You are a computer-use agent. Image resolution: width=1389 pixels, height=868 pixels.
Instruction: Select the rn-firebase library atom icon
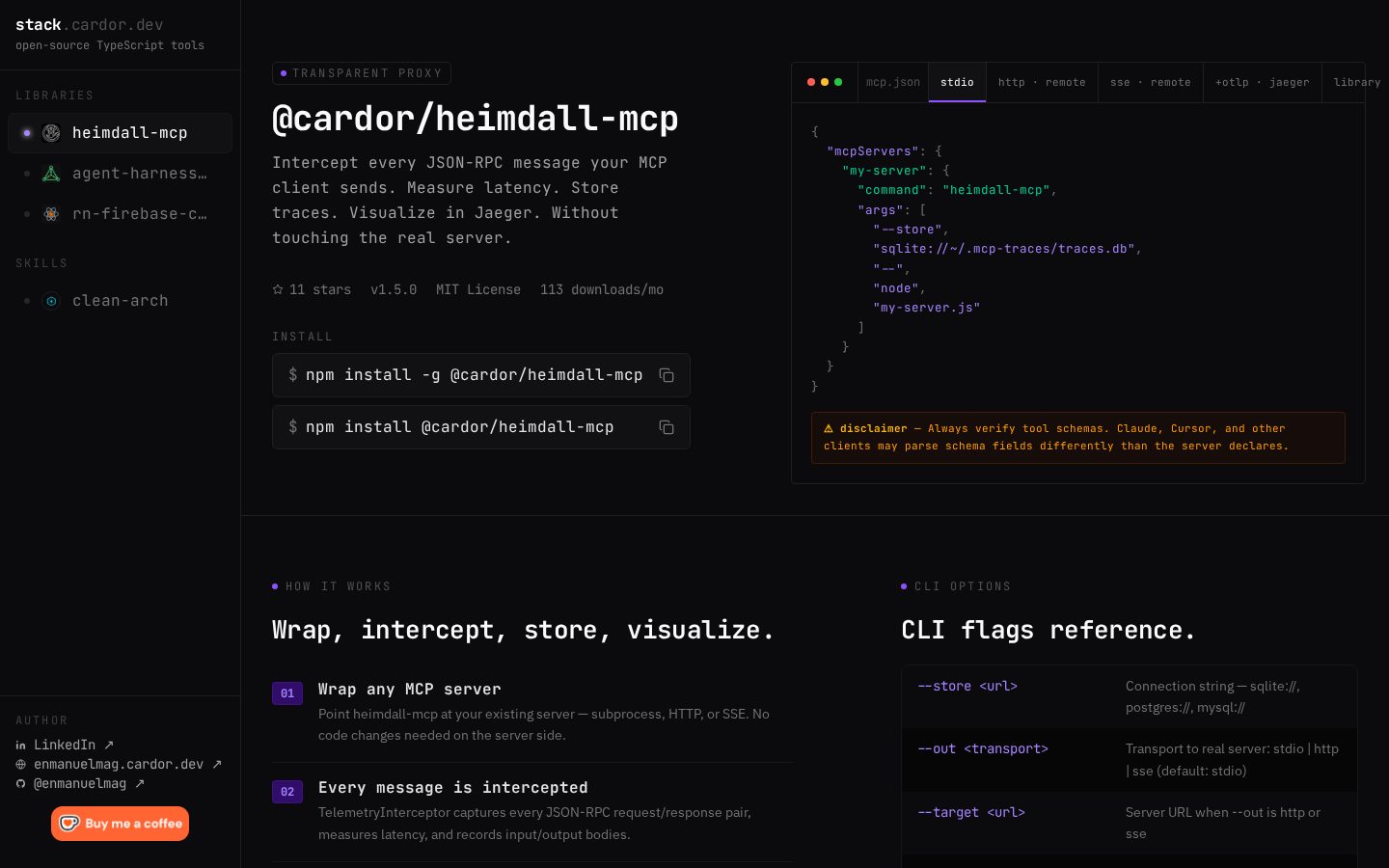51,214
